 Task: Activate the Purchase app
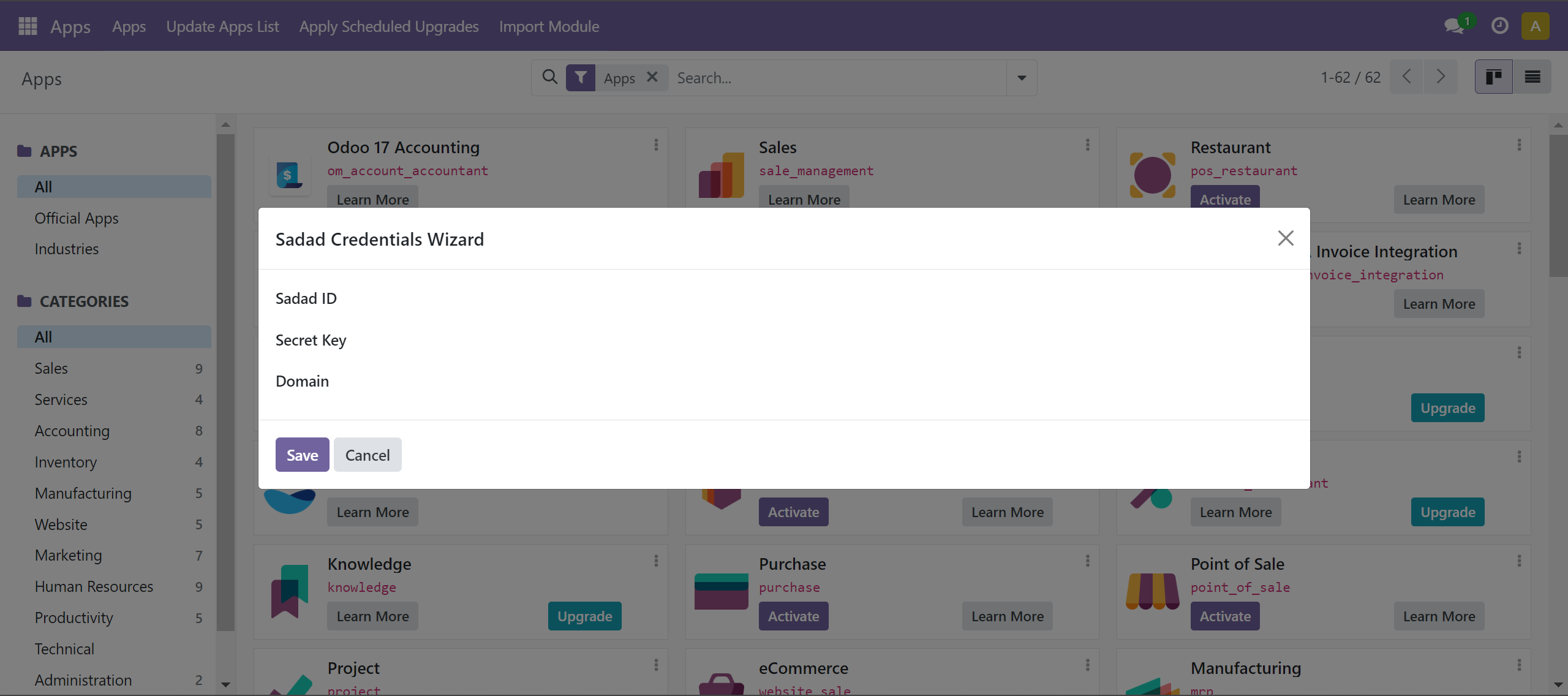pyautogui.click(x=794, y=616)
